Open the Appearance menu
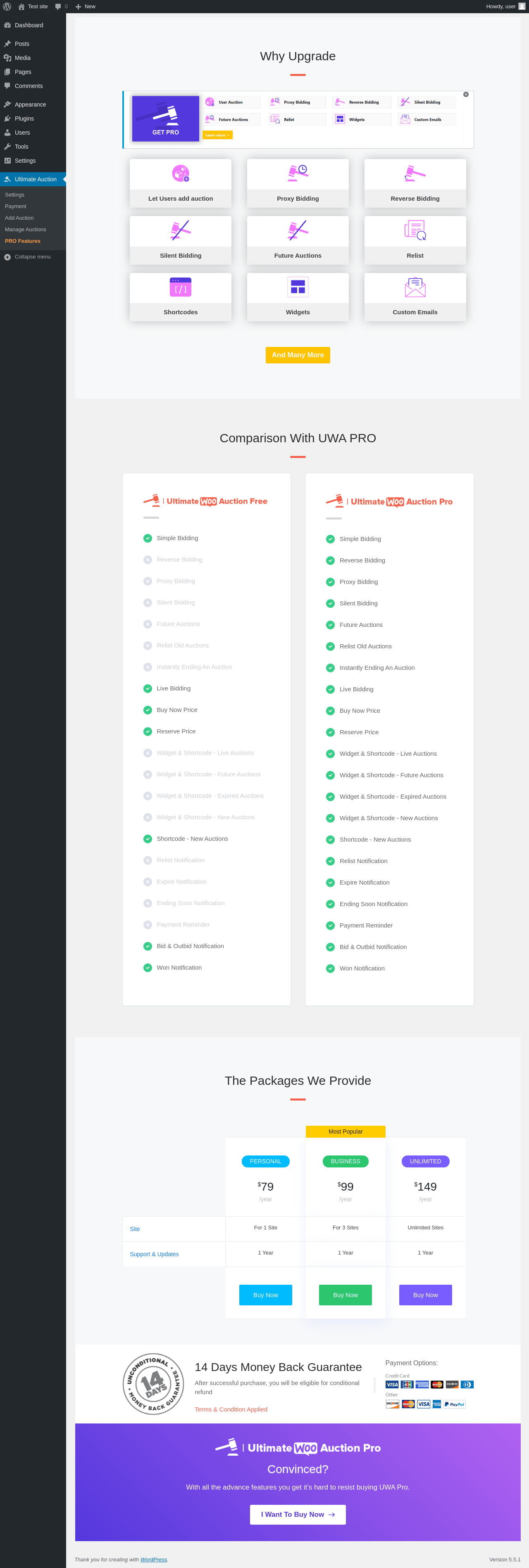 click(33, 105)
